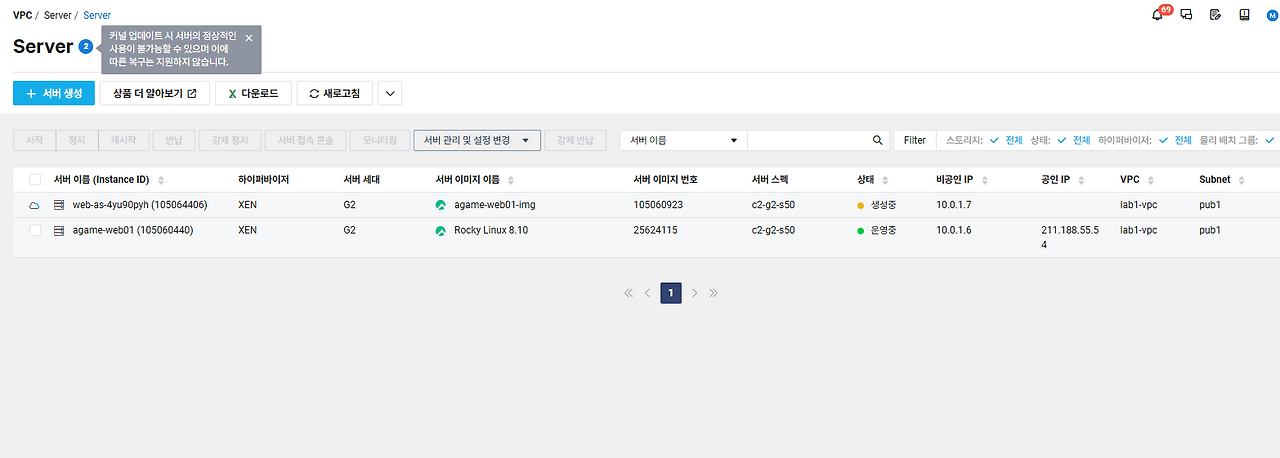
Task: Click the cloud icon on web-as-4yu90pyh row
Action: point(34,205)
